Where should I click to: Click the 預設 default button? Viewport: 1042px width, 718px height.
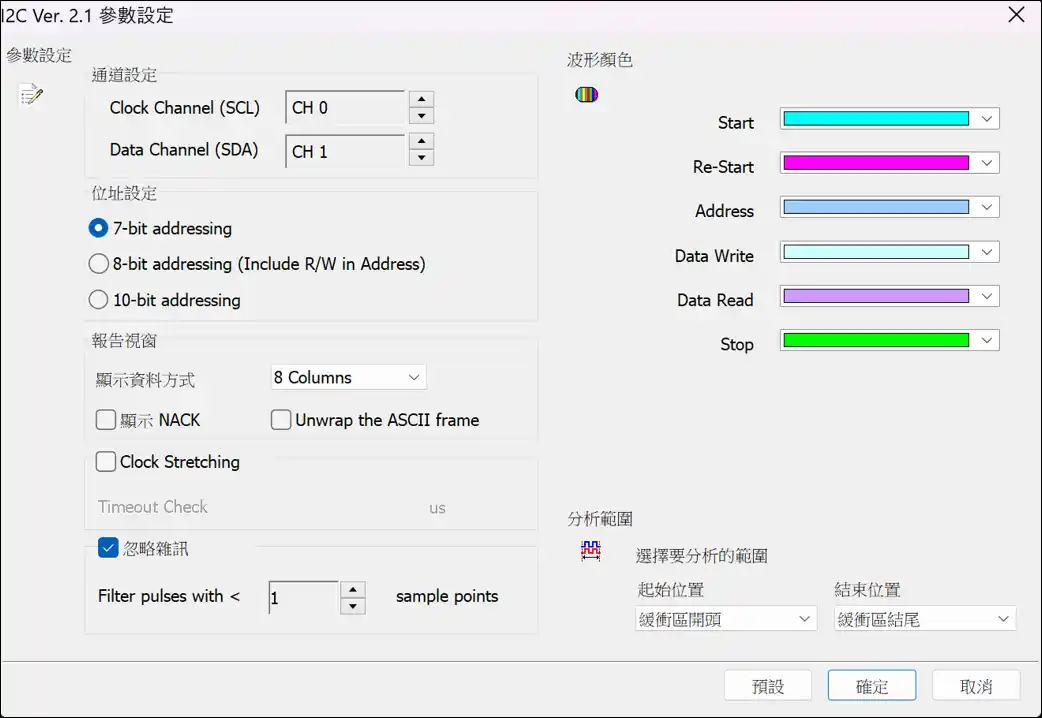(x=767, y=686)
